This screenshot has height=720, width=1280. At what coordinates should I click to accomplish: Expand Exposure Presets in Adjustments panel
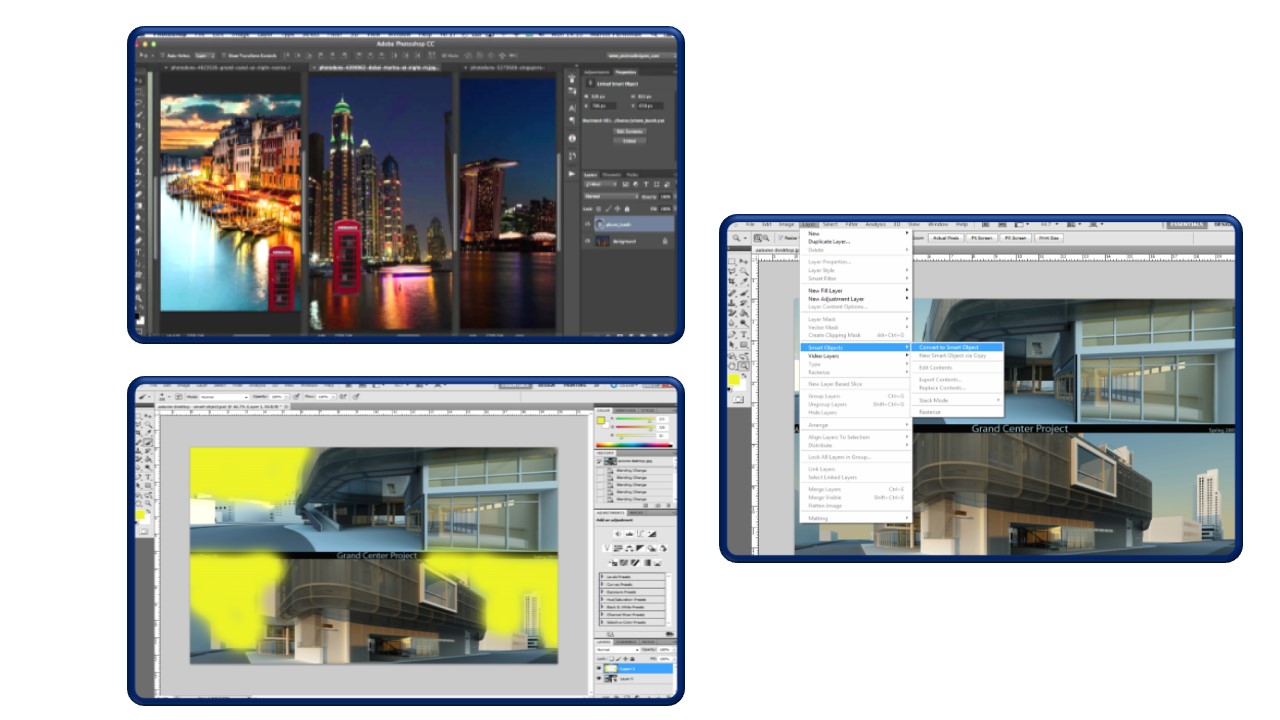click(x=602, y=592)
